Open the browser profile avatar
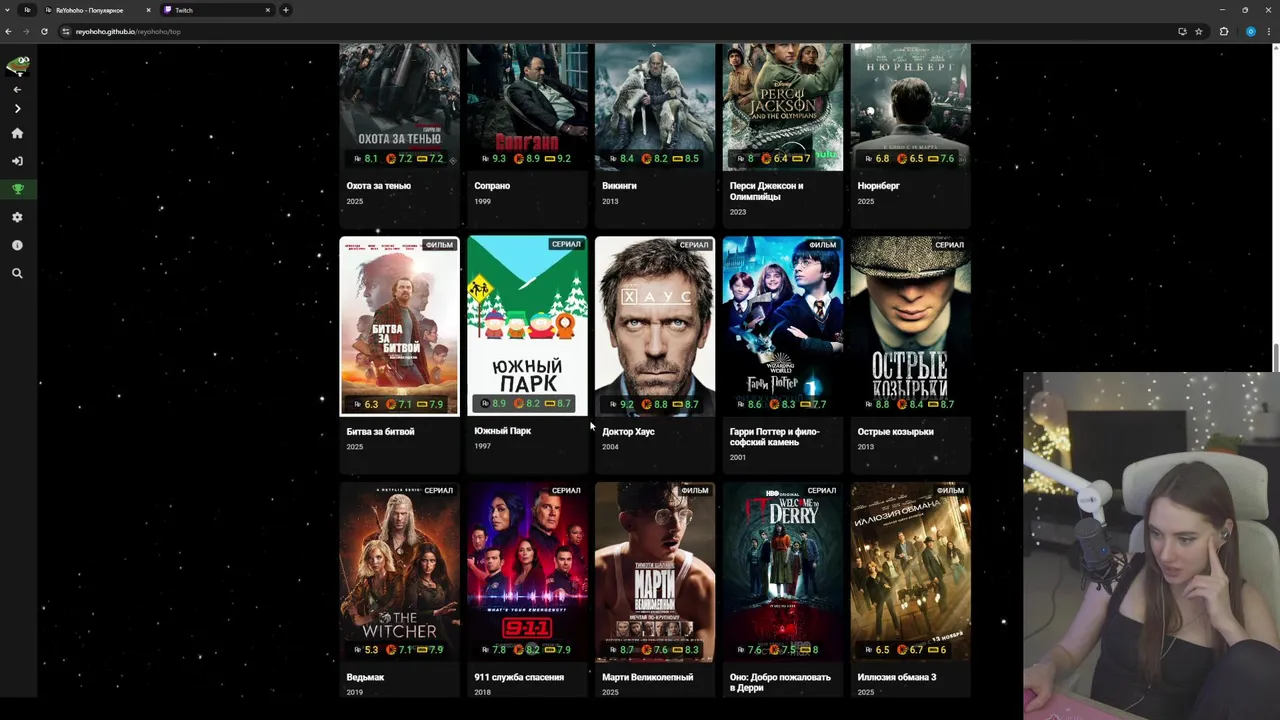The height and width of the screenshot is (720, 1280). pyautogui.click(x=1250, y=31)
